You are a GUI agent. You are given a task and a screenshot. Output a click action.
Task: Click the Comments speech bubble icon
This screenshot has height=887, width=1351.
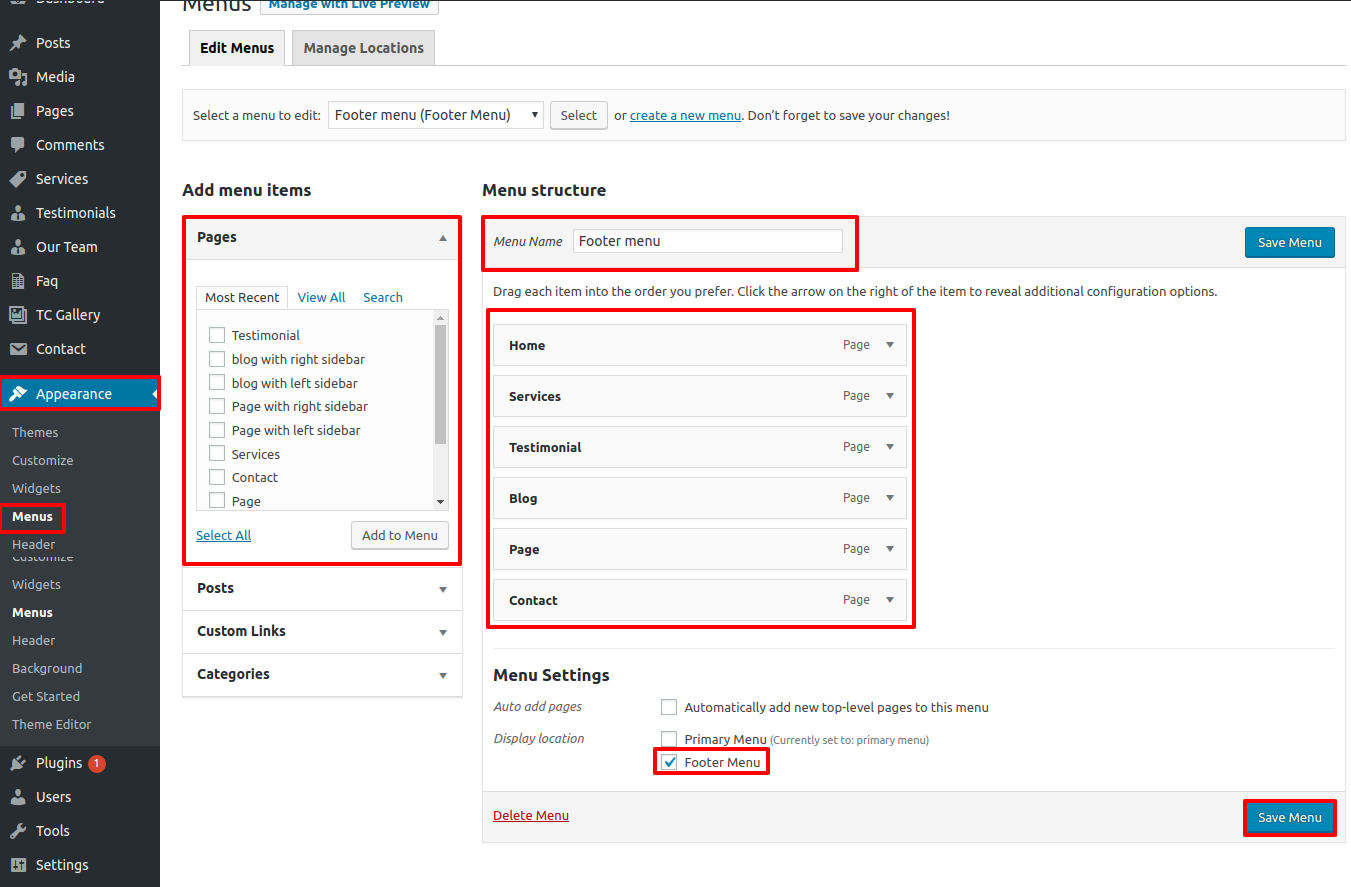click(x=18, y=145)
